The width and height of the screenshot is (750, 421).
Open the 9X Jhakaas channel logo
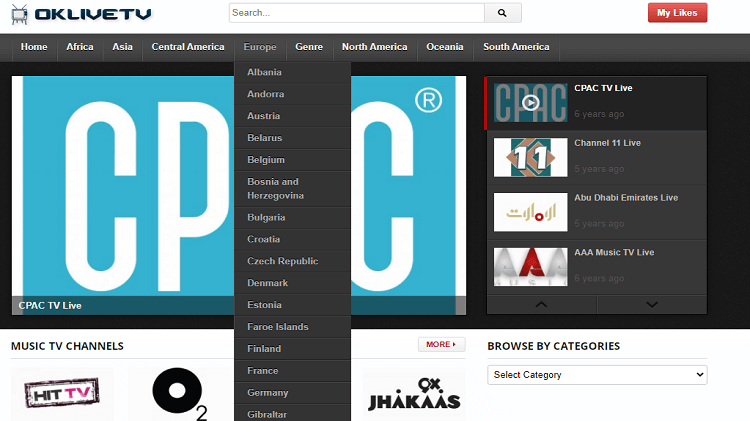pyautogui.click(x=414, y=394)
